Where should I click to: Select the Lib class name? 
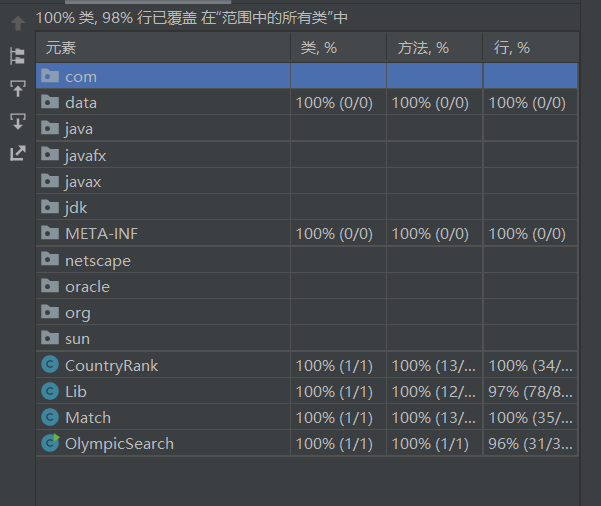(76, 392)
